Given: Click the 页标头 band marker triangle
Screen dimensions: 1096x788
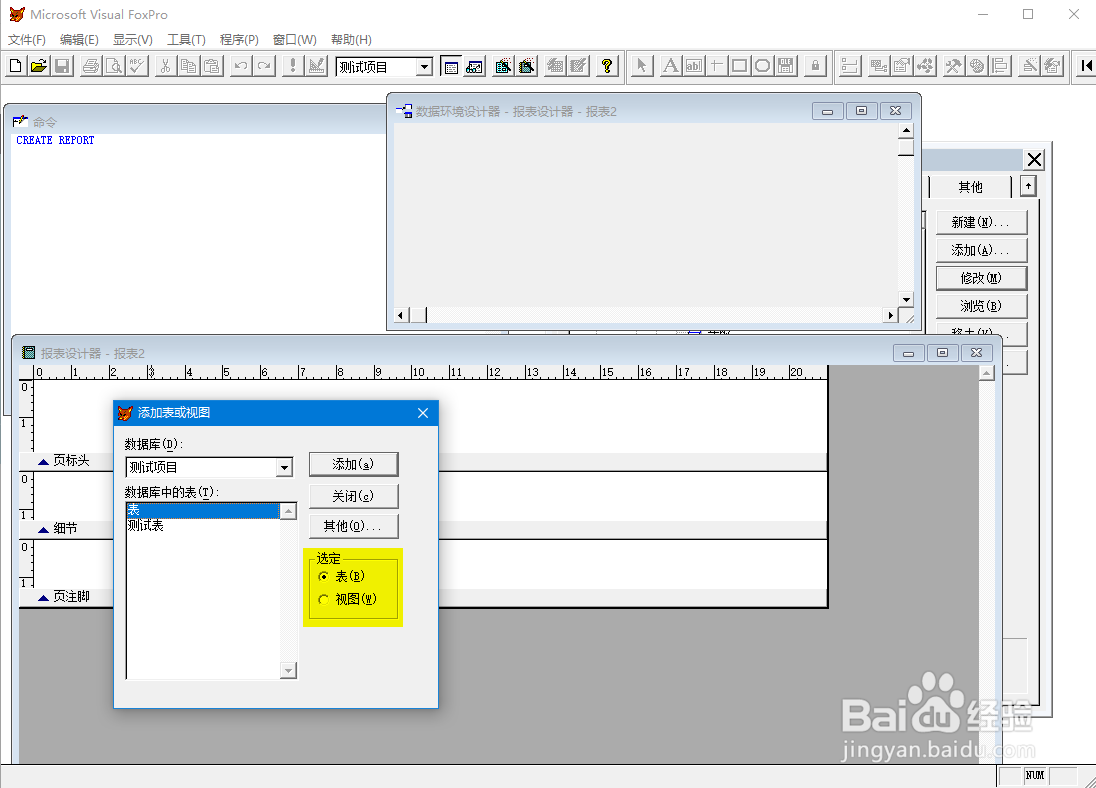Looking at the screenshot, I should (x=43, y=461).
